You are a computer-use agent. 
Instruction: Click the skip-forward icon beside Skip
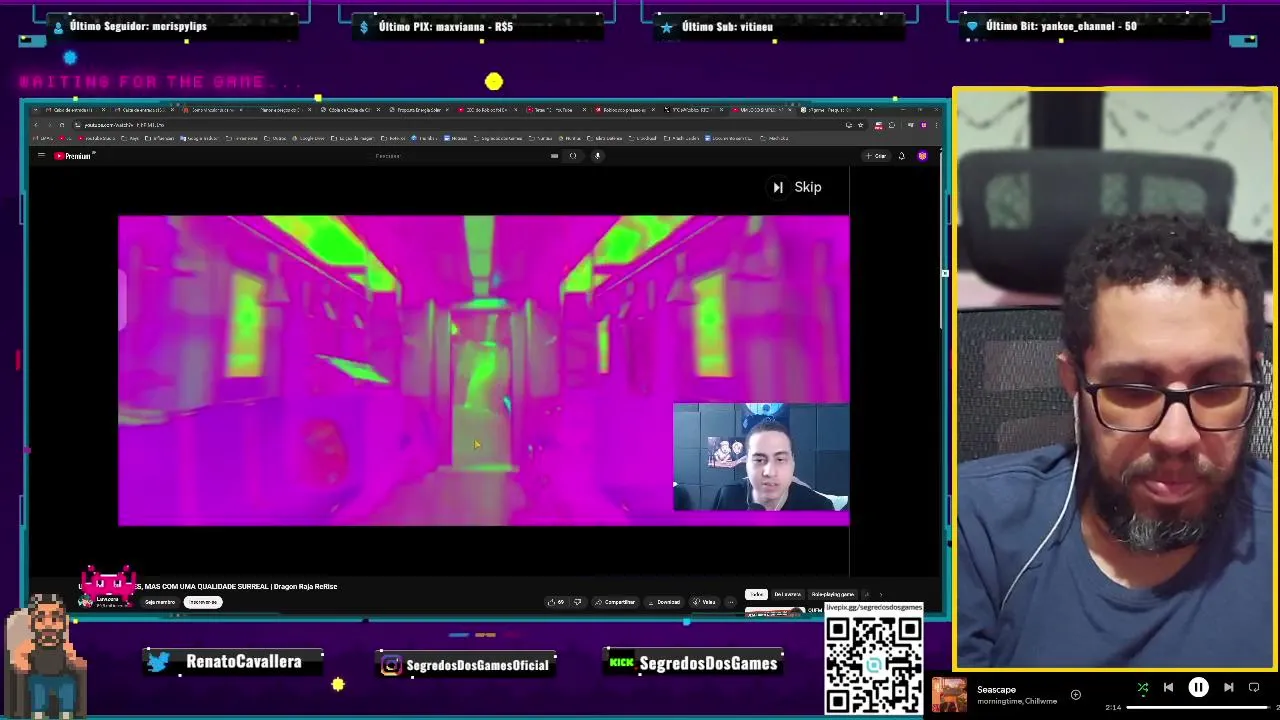pos(778,187)
